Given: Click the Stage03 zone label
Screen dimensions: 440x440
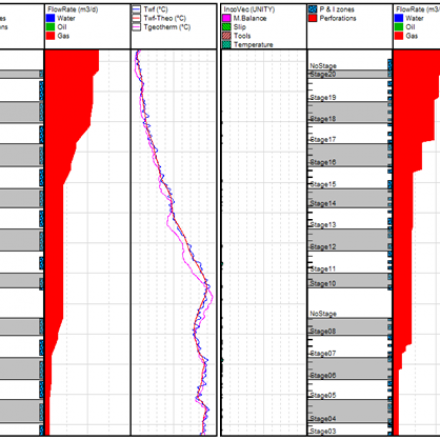Looking at the screenshot, I should coord(323,431).
